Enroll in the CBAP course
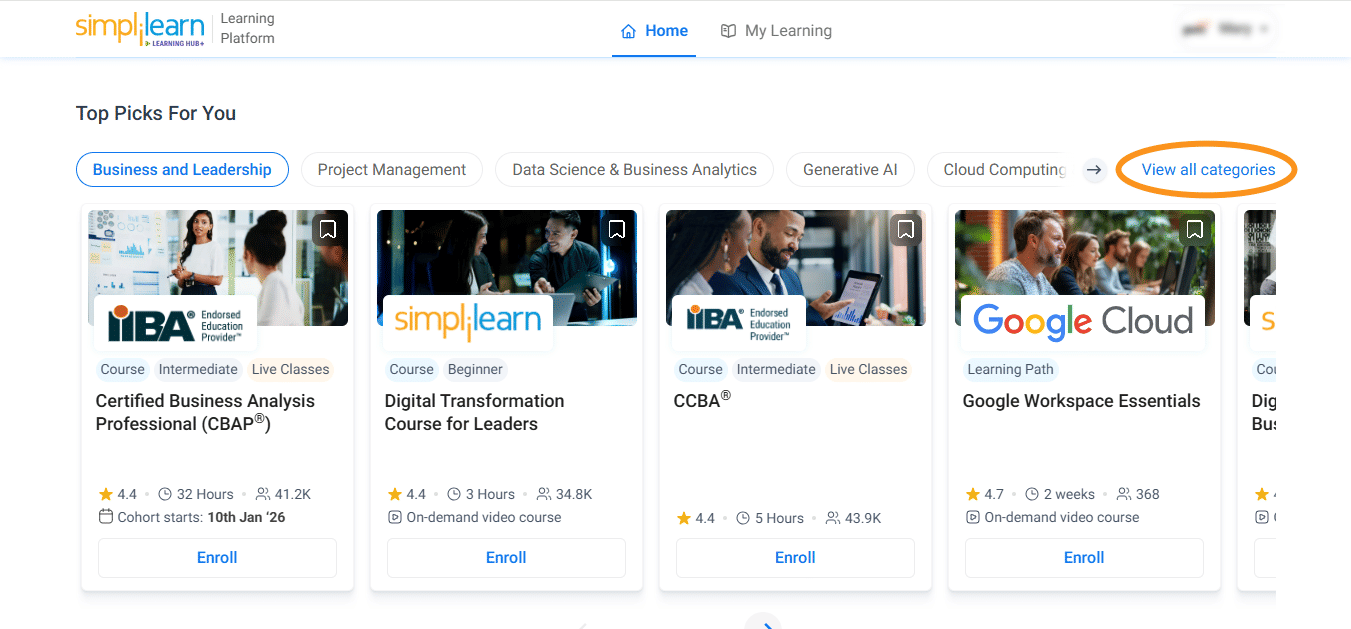 (217, 558)
